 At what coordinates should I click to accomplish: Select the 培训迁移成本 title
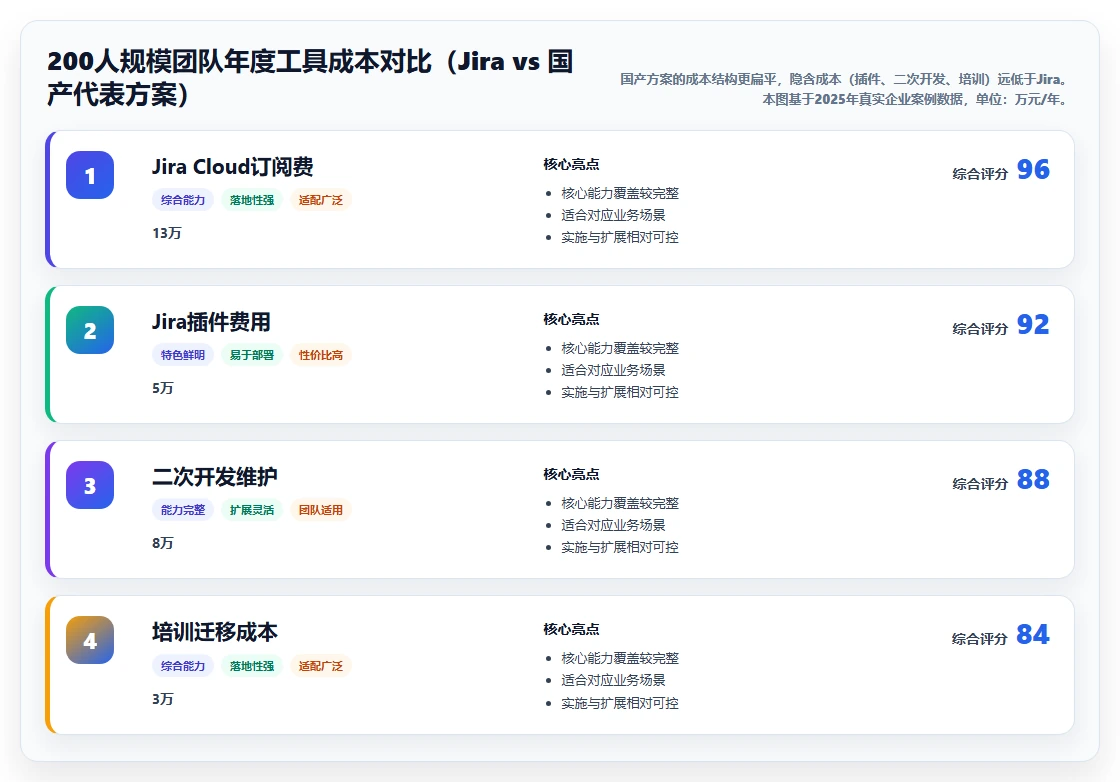215,631
